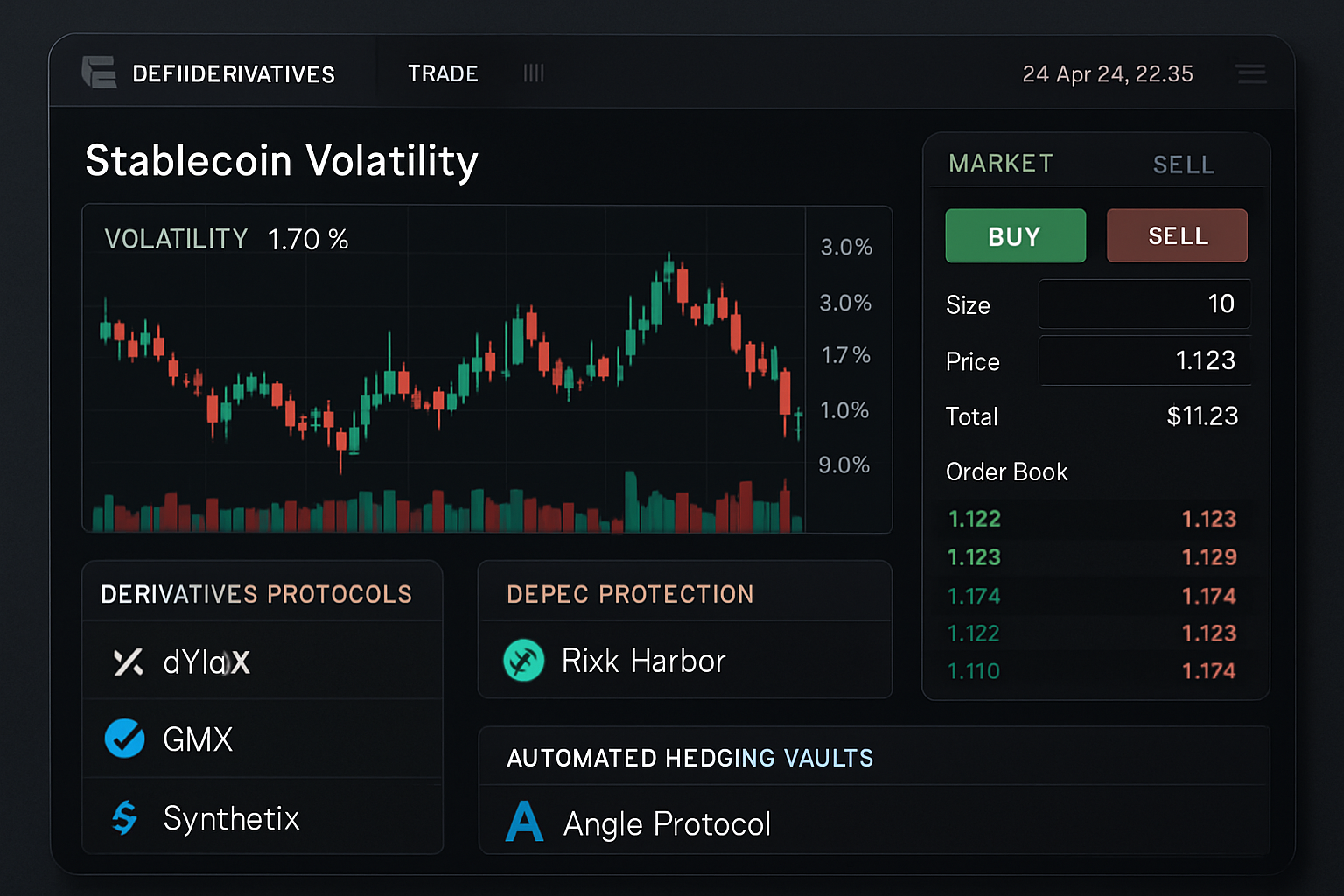Switch to the Trade tab
The height and width of the screenshot is (896, 1344).
click(443, 73)
